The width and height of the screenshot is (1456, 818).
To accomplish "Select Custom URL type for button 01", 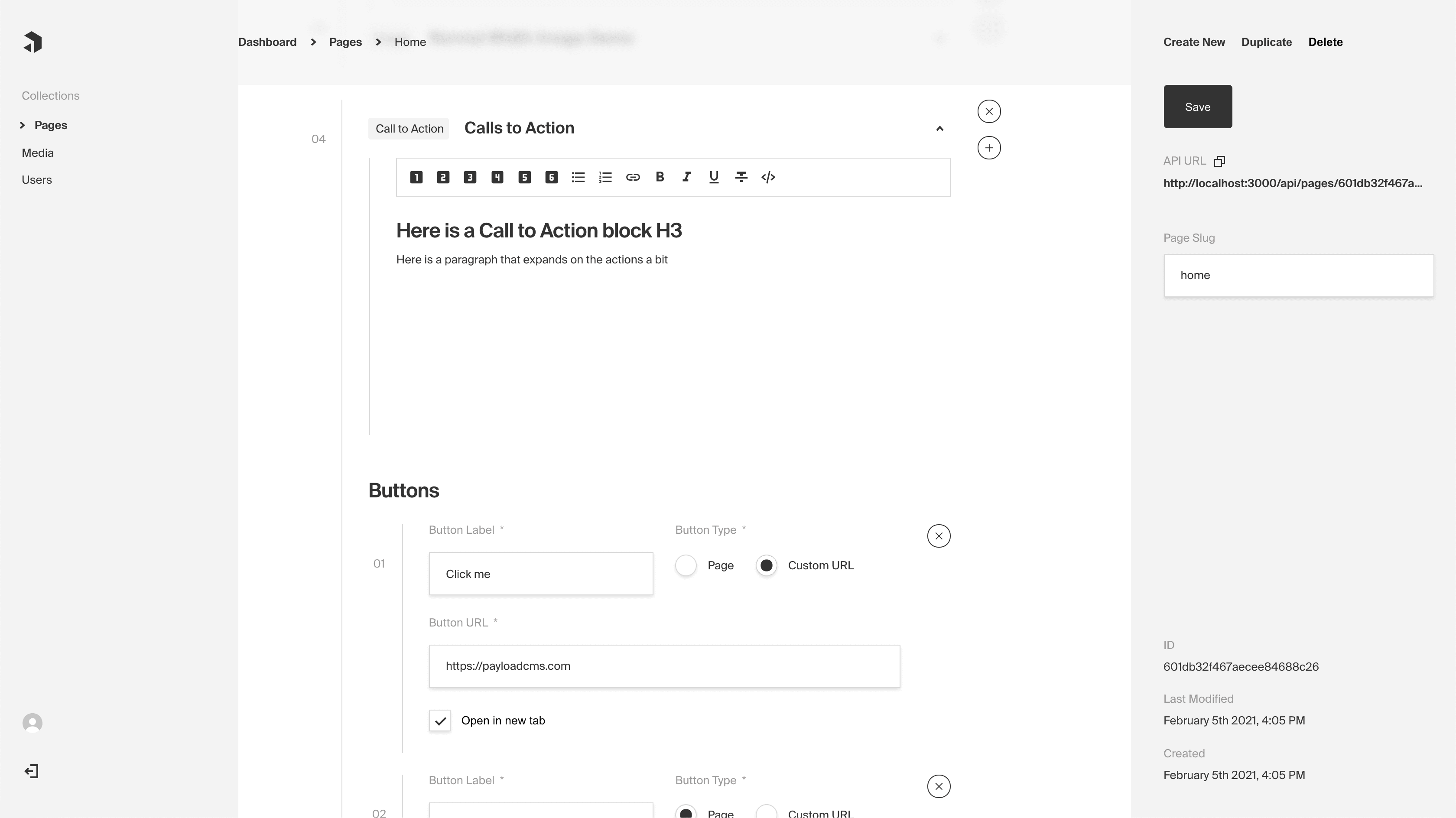I will pyautogui.click(x=767, y=565).
